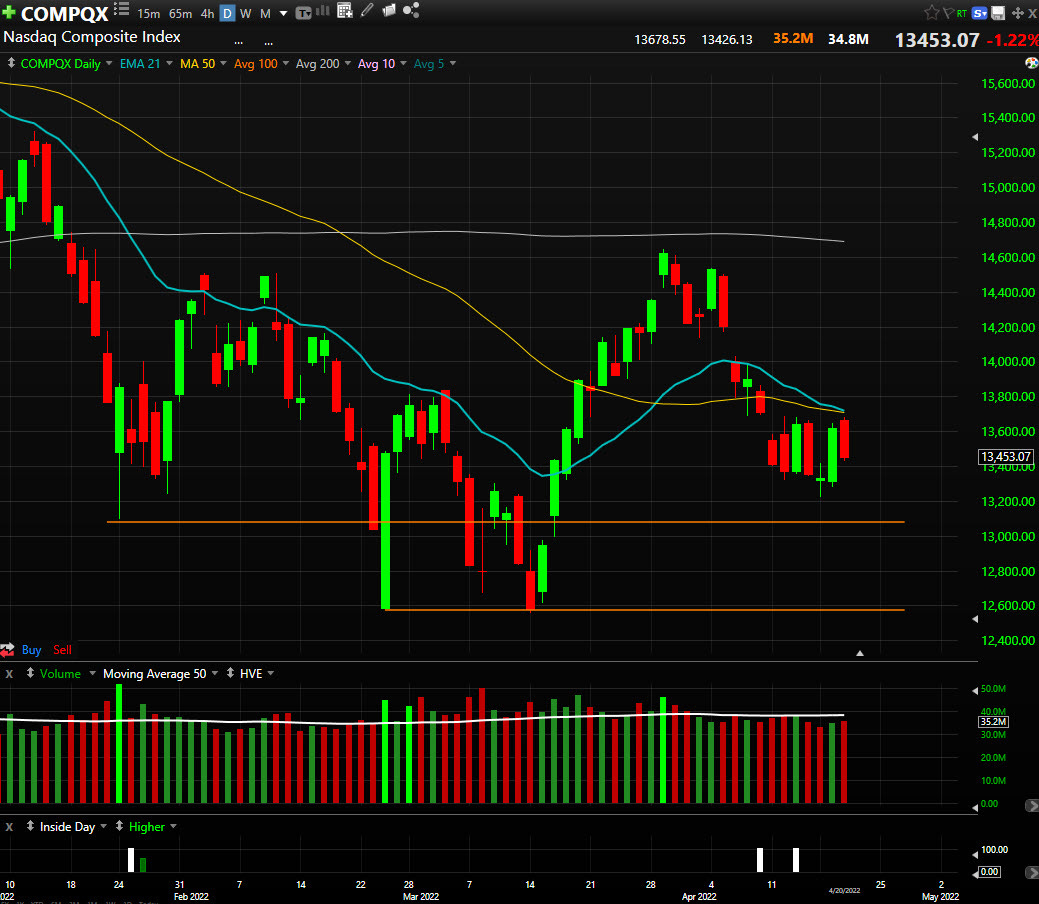Select the 4h timeframe
Screen dimensions: 1039x904
(207, 13)
